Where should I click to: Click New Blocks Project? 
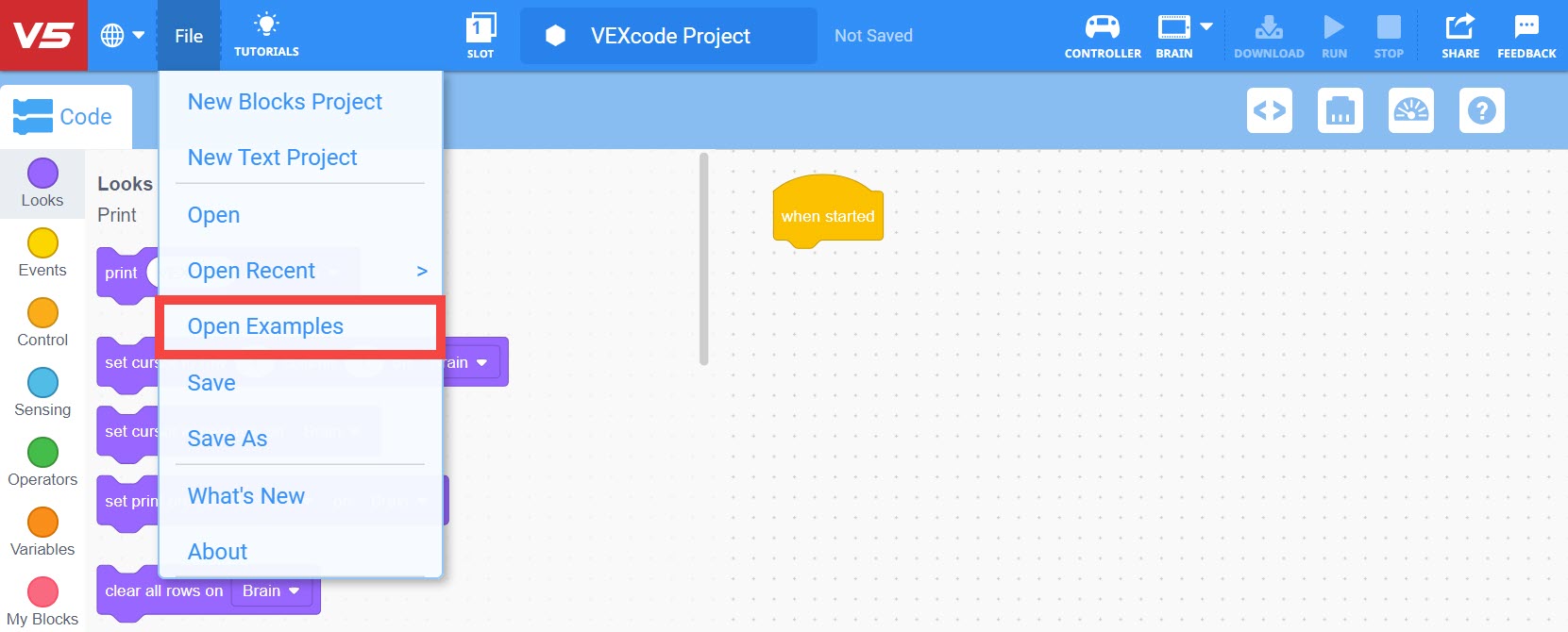pos(284,102)
